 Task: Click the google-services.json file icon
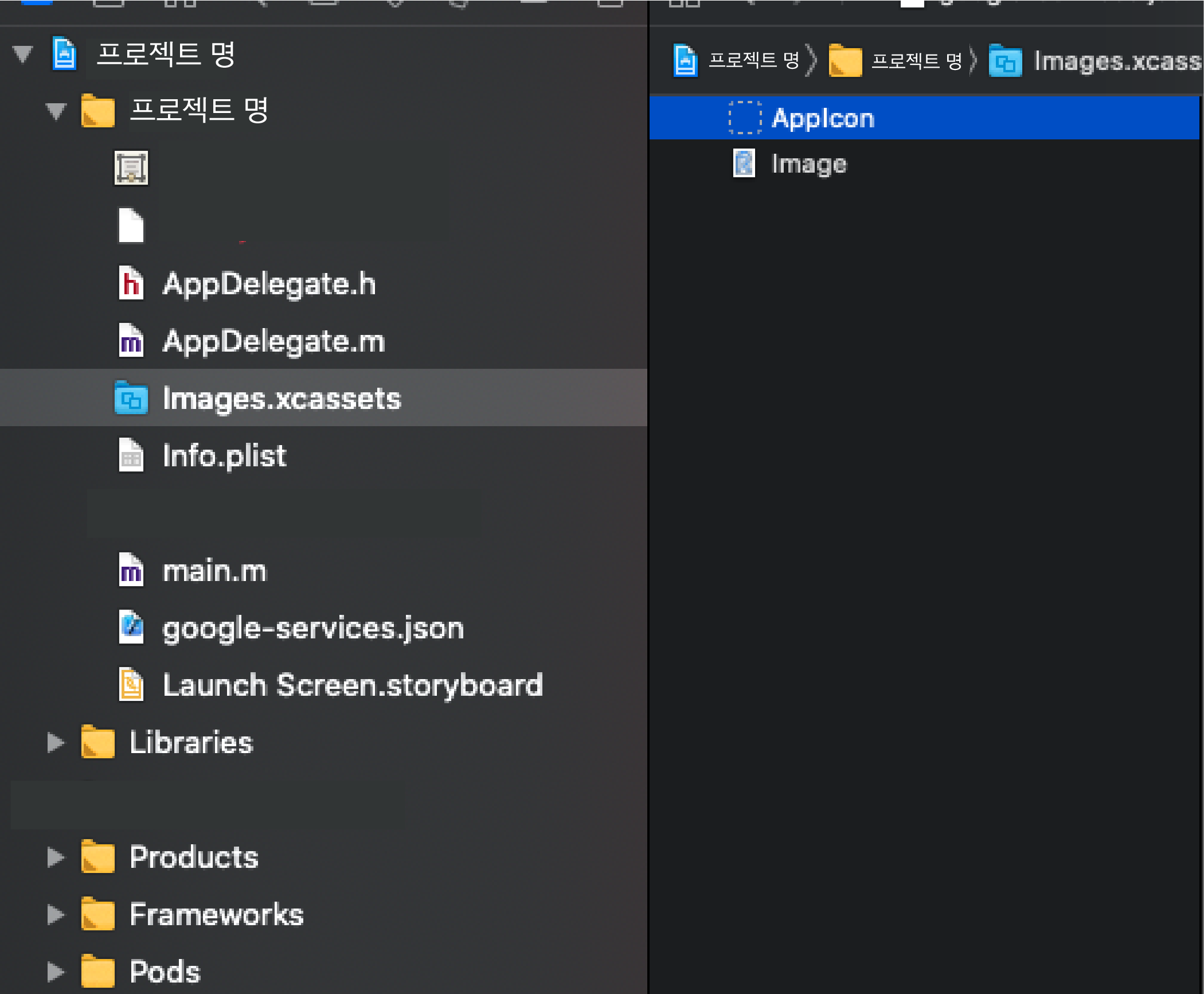pos(131,627)
